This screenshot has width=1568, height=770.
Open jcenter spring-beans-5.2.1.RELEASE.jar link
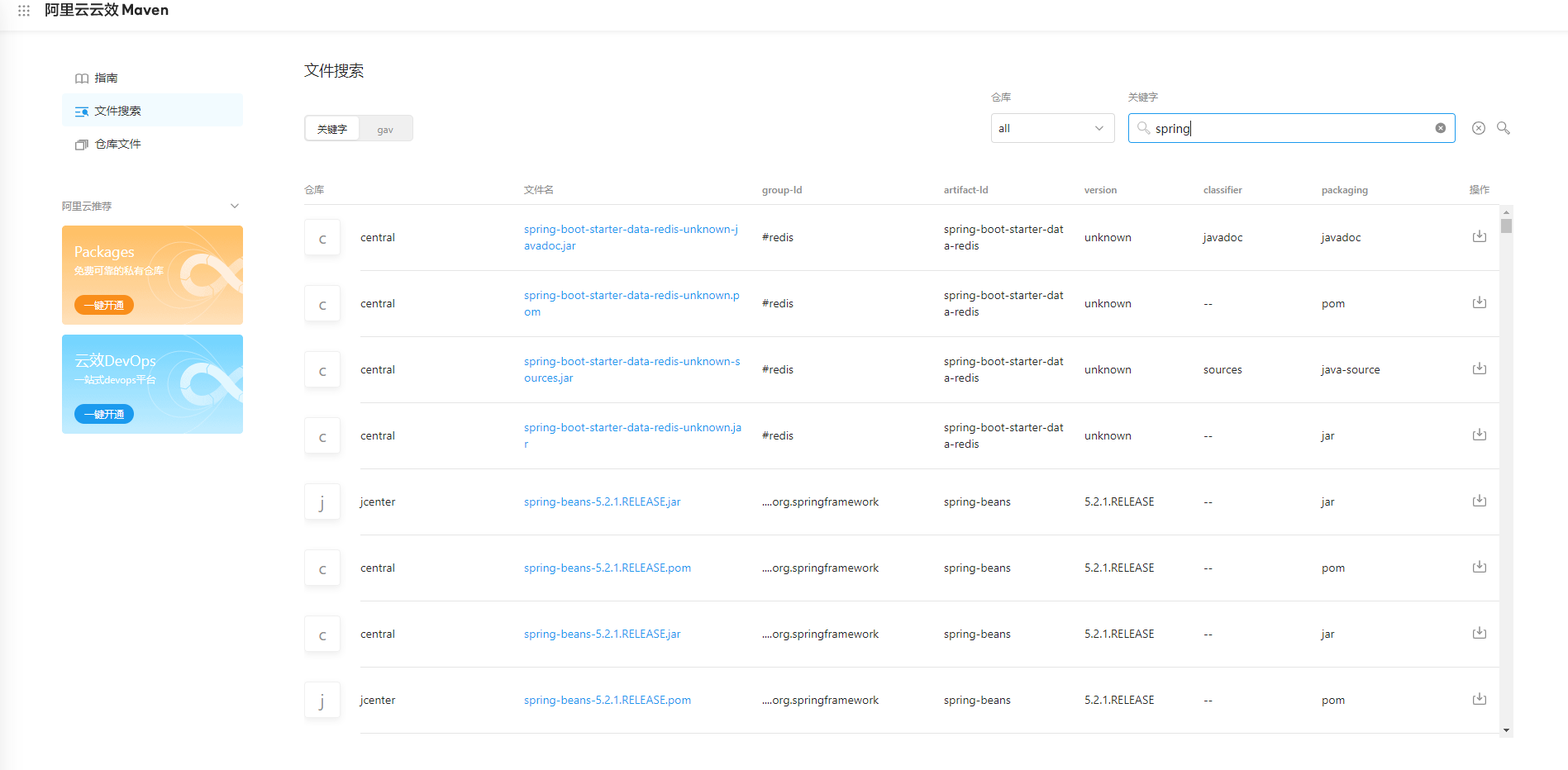click(x=602, y=501)
